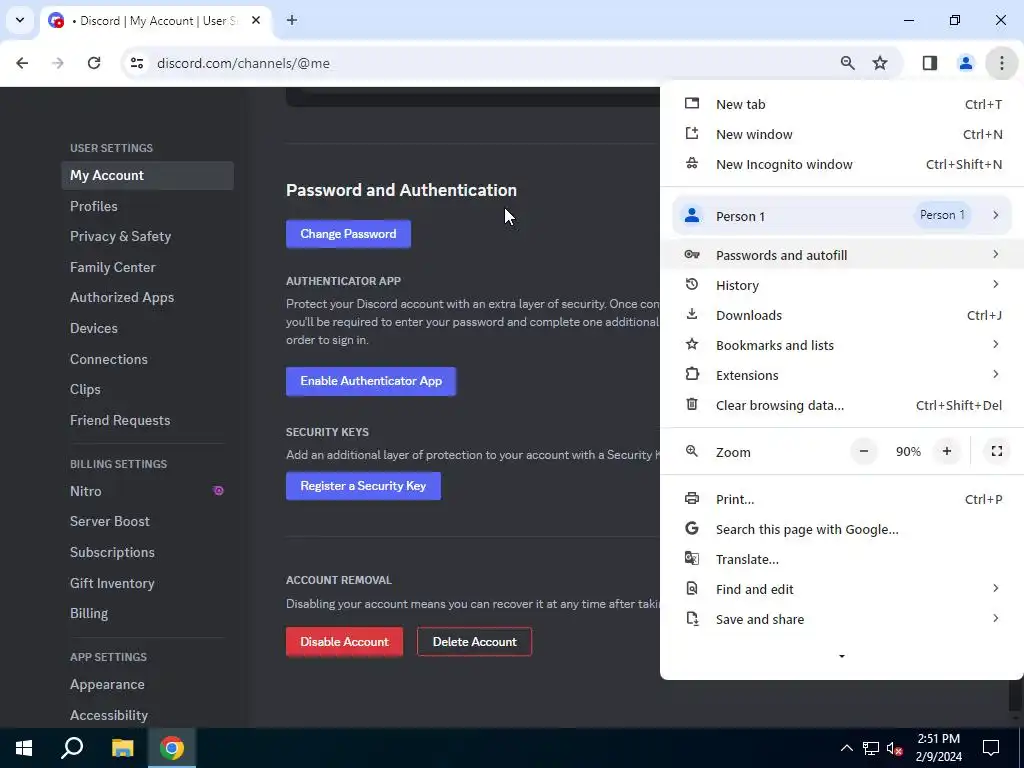
Task: Open Nitro billing settings
Action: pyautogui.click(x=148, y=491)
